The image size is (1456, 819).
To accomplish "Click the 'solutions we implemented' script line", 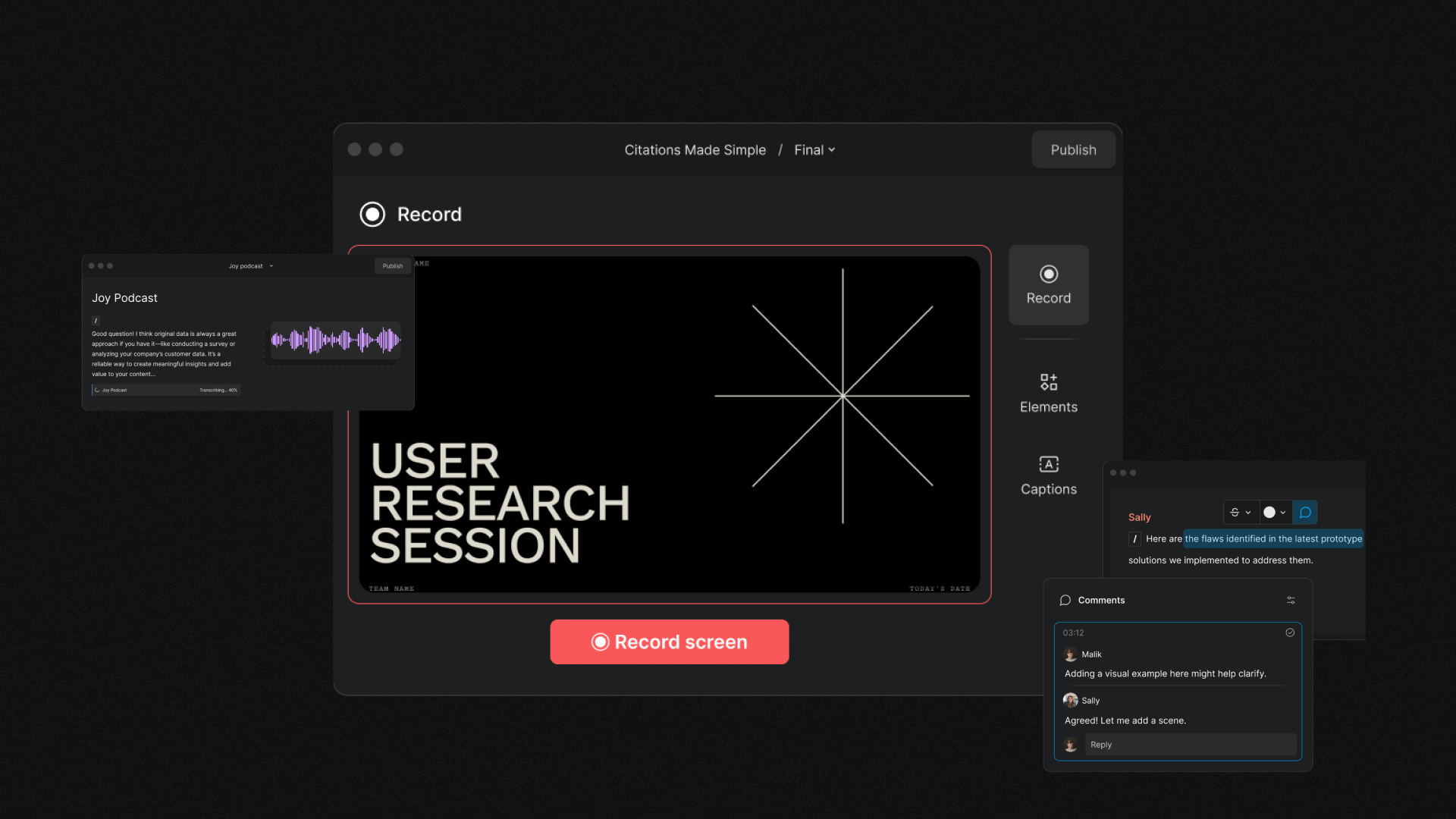I will tap(1220, 560).
